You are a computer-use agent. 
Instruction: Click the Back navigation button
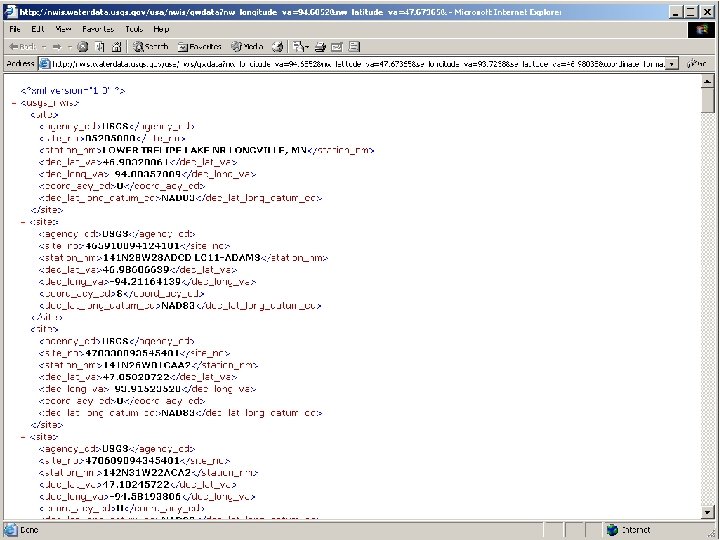click(x=22, y=46)
